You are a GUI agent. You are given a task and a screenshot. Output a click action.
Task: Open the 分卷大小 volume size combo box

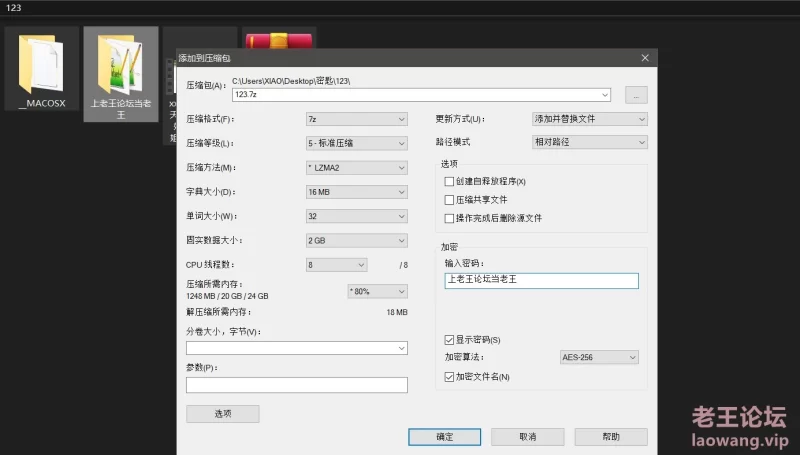coord(296,348)
